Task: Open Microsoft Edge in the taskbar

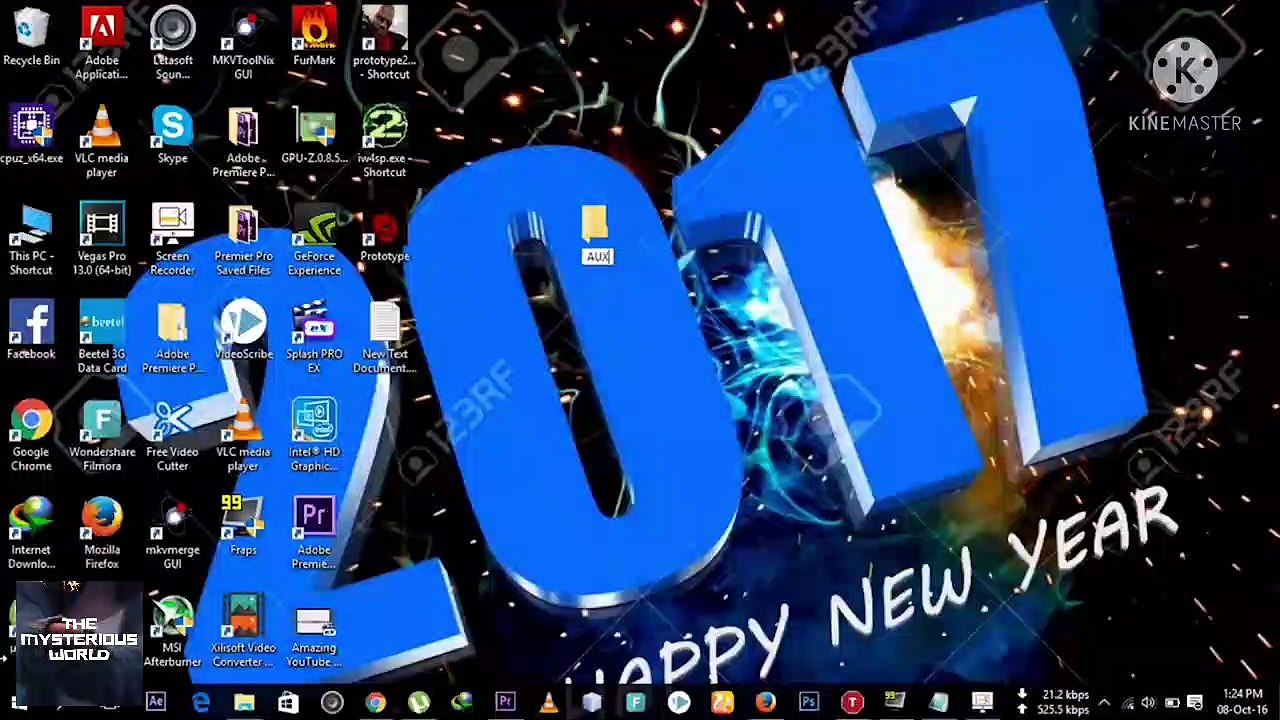Action: [x=200, y=702]
